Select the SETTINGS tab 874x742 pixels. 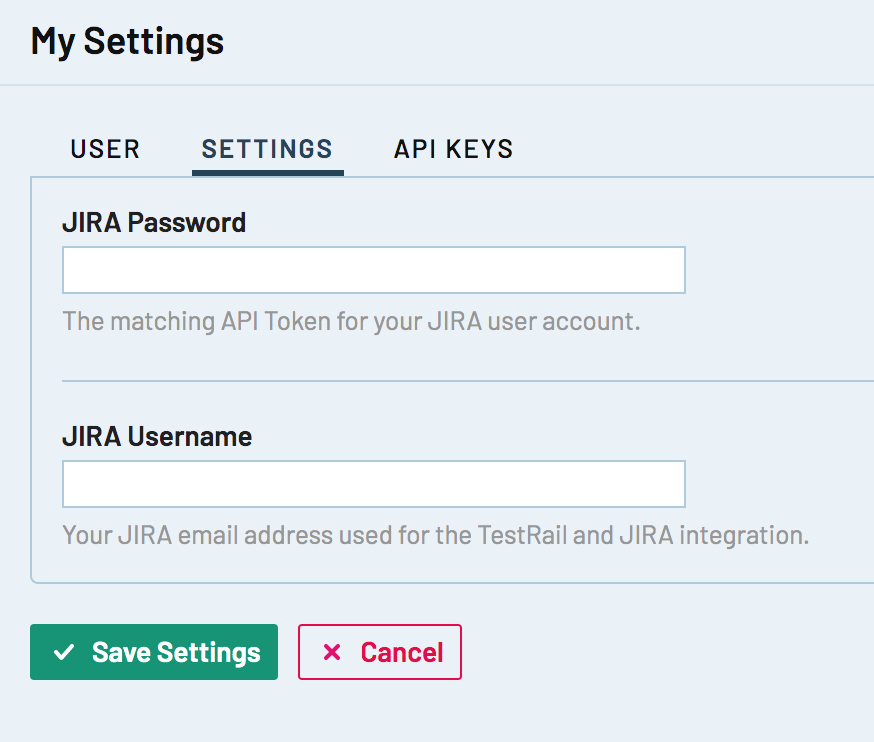(267, 150)
